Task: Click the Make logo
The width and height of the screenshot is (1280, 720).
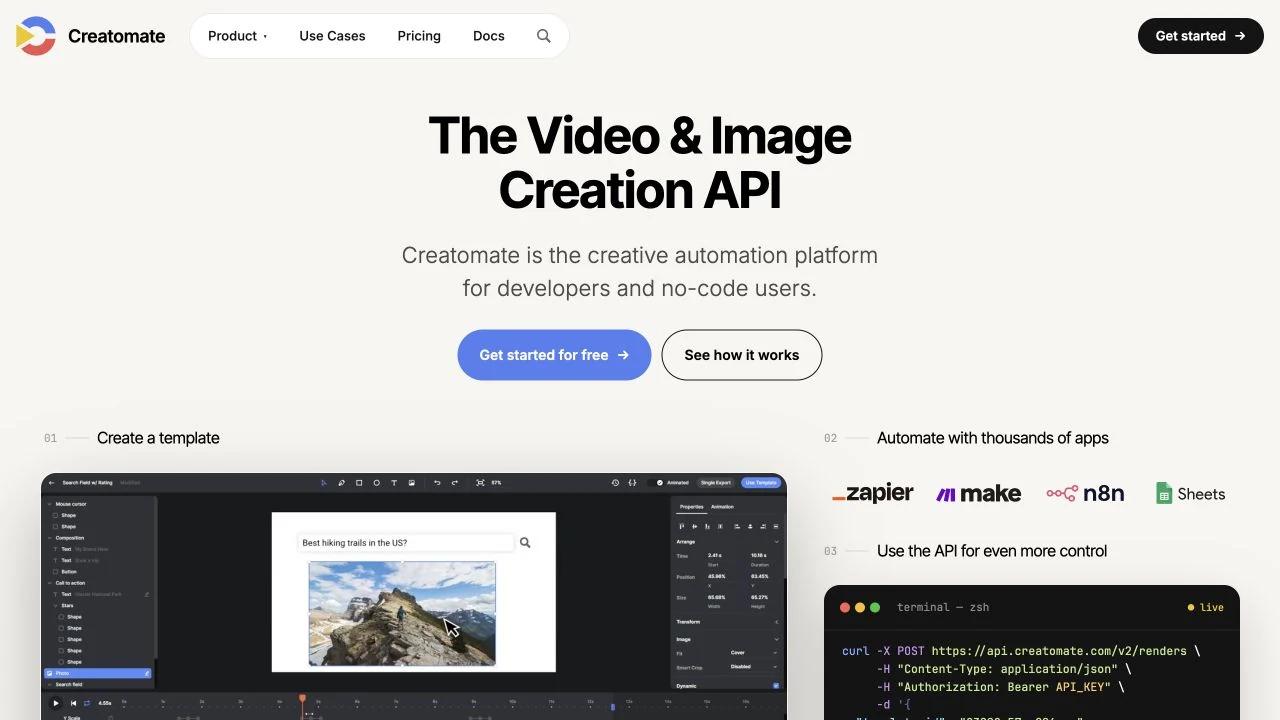Action: 979,494
